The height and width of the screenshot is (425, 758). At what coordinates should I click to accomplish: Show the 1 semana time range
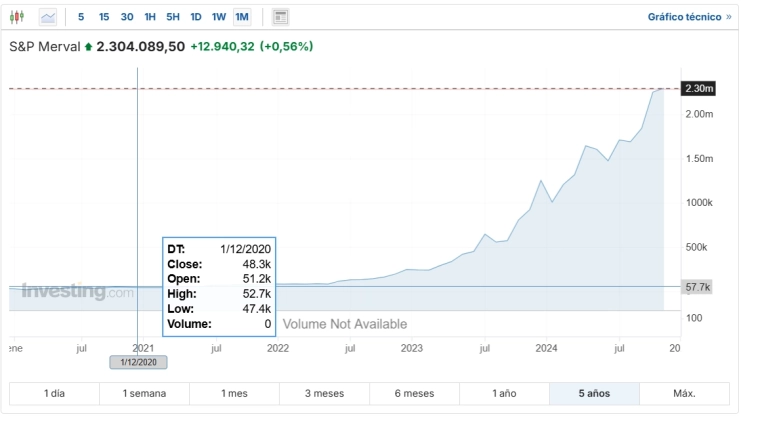point(144,394)
